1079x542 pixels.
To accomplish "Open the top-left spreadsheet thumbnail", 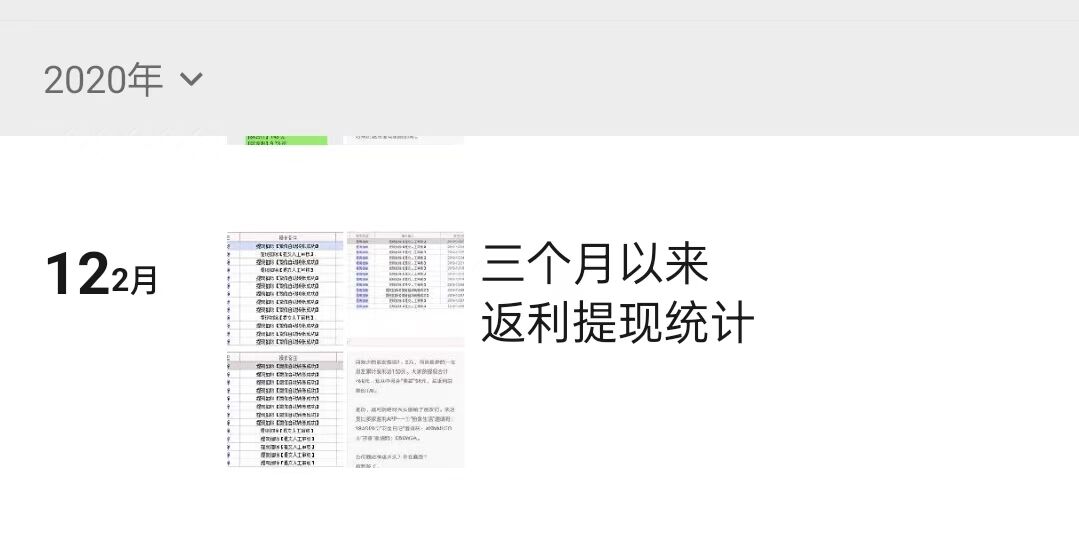I will [x=285, y=290].
